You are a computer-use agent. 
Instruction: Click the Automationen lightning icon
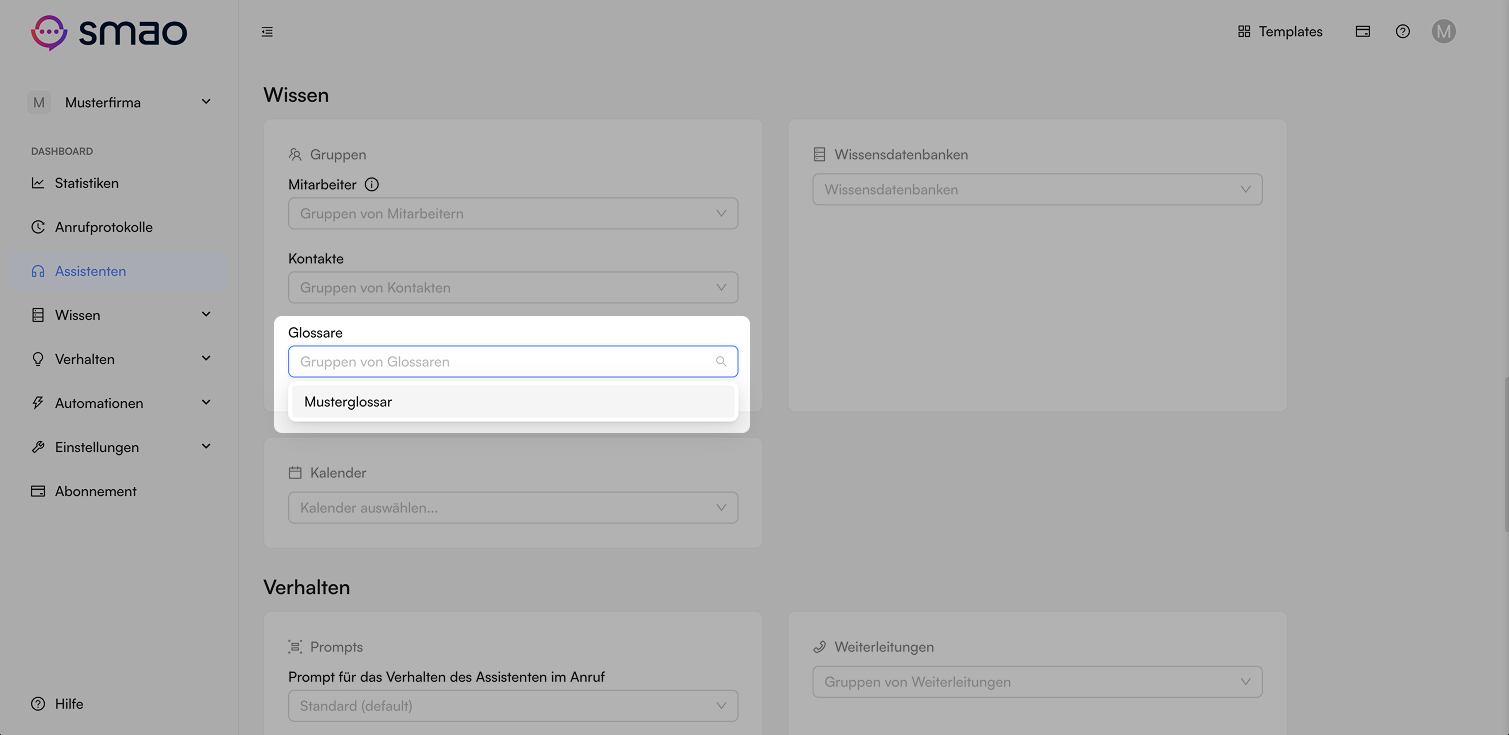tap(38, 403)
